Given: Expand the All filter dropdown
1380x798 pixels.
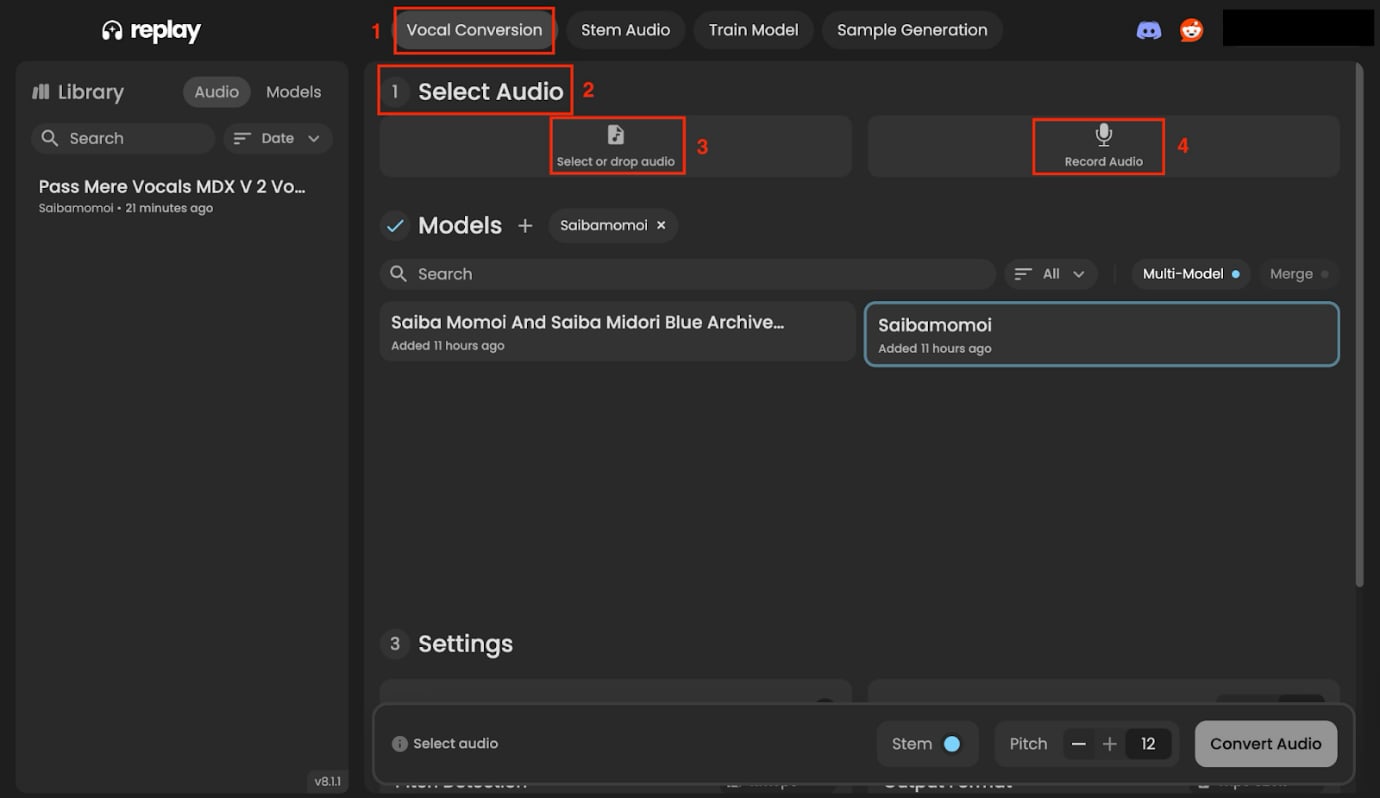Looking at the screenshot, I should 1050,274.
